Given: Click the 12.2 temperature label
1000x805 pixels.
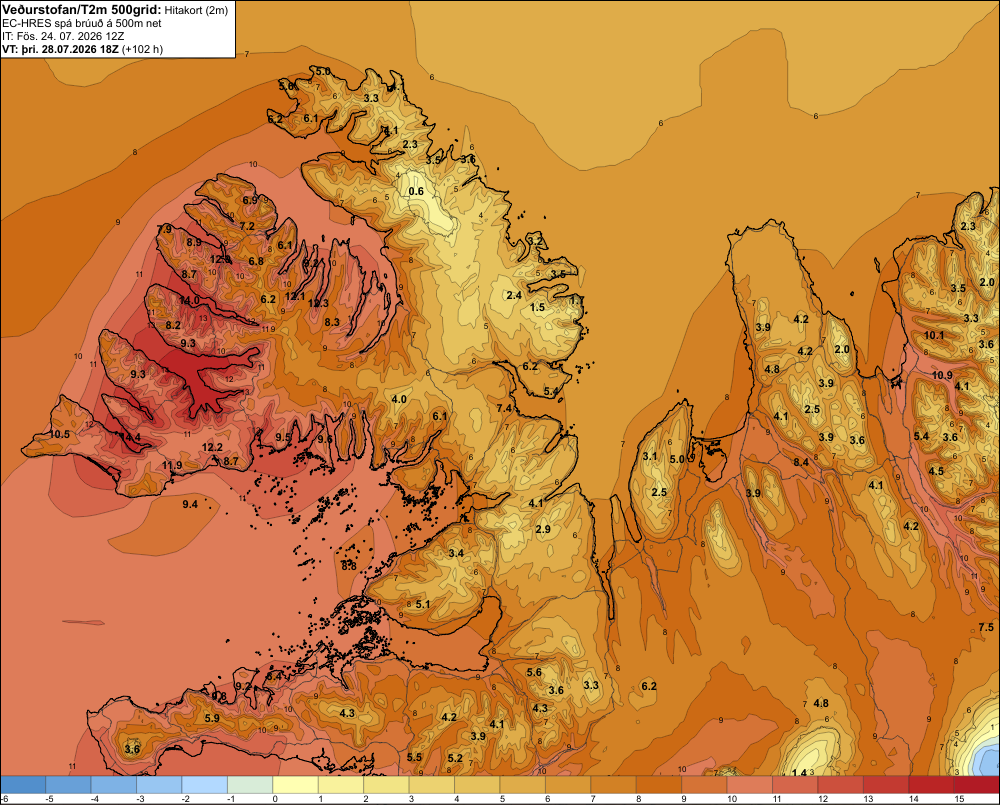Looking at the screenshot, I should pos(212,447).
